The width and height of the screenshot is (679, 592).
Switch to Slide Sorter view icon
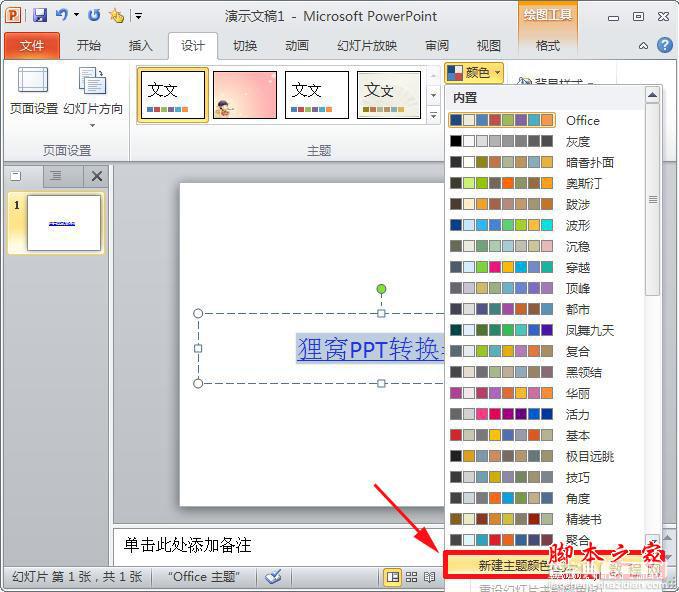point(411,577)
